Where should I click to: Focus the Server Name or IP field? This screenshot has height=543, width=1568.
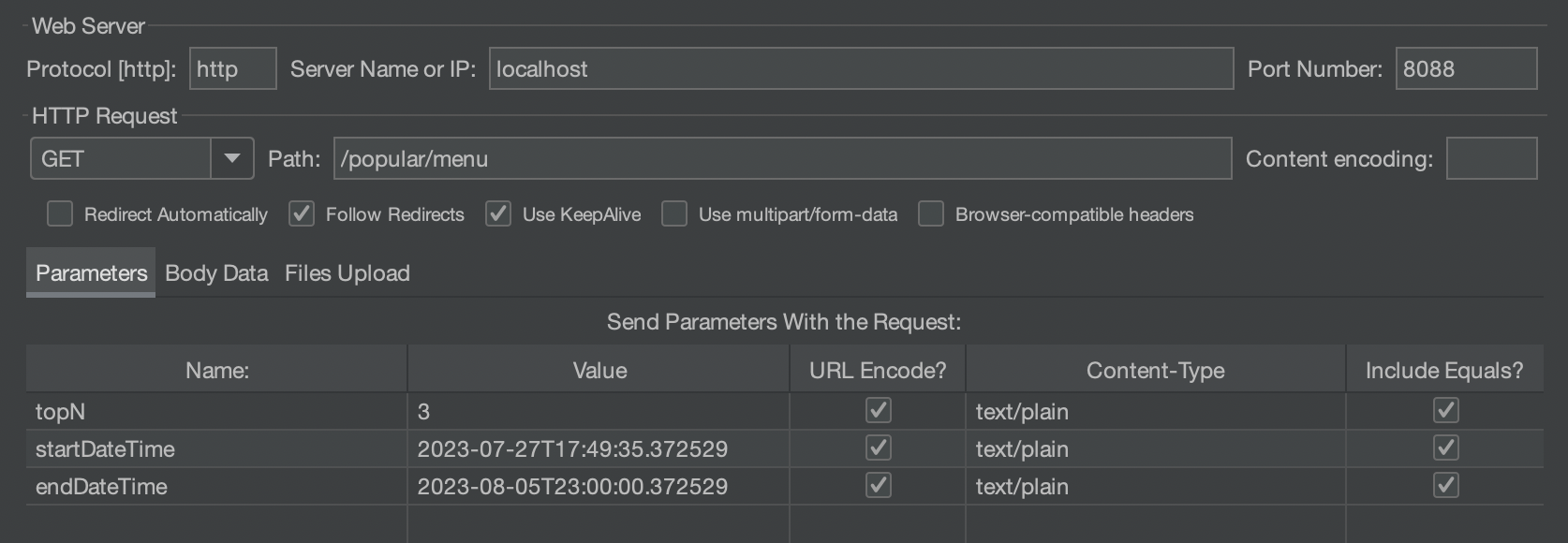[x=860, y=69]
